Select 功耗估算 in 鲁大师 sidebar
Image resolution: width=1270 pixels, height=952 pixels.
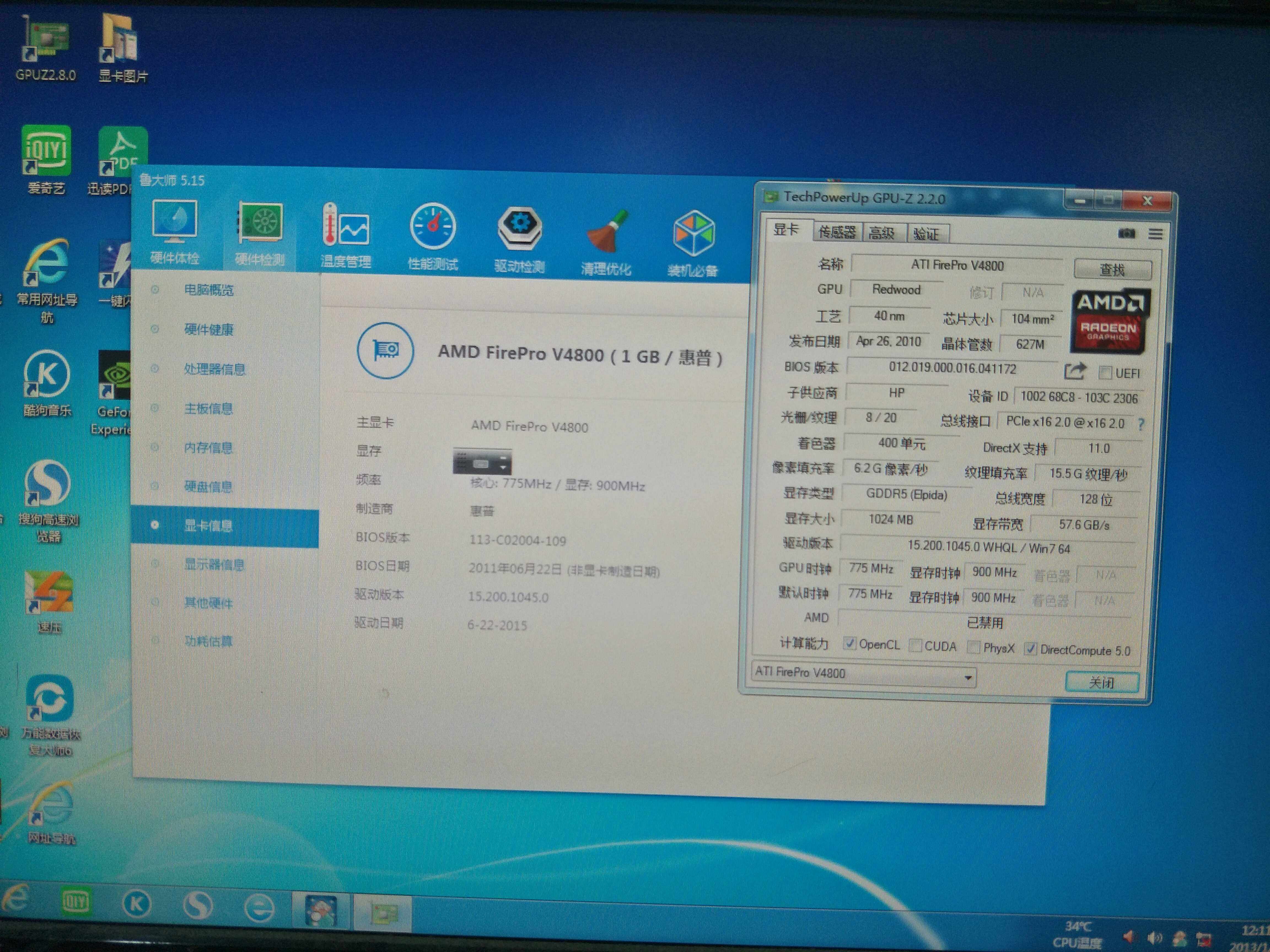point(209,641)
